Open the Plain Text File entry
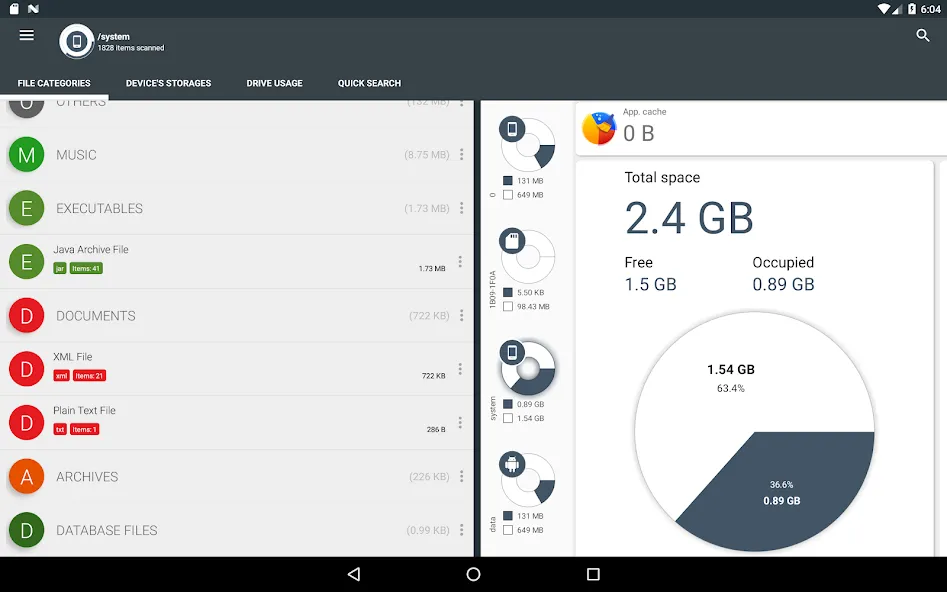Viewport: 947px width, 592px height. 237,423
